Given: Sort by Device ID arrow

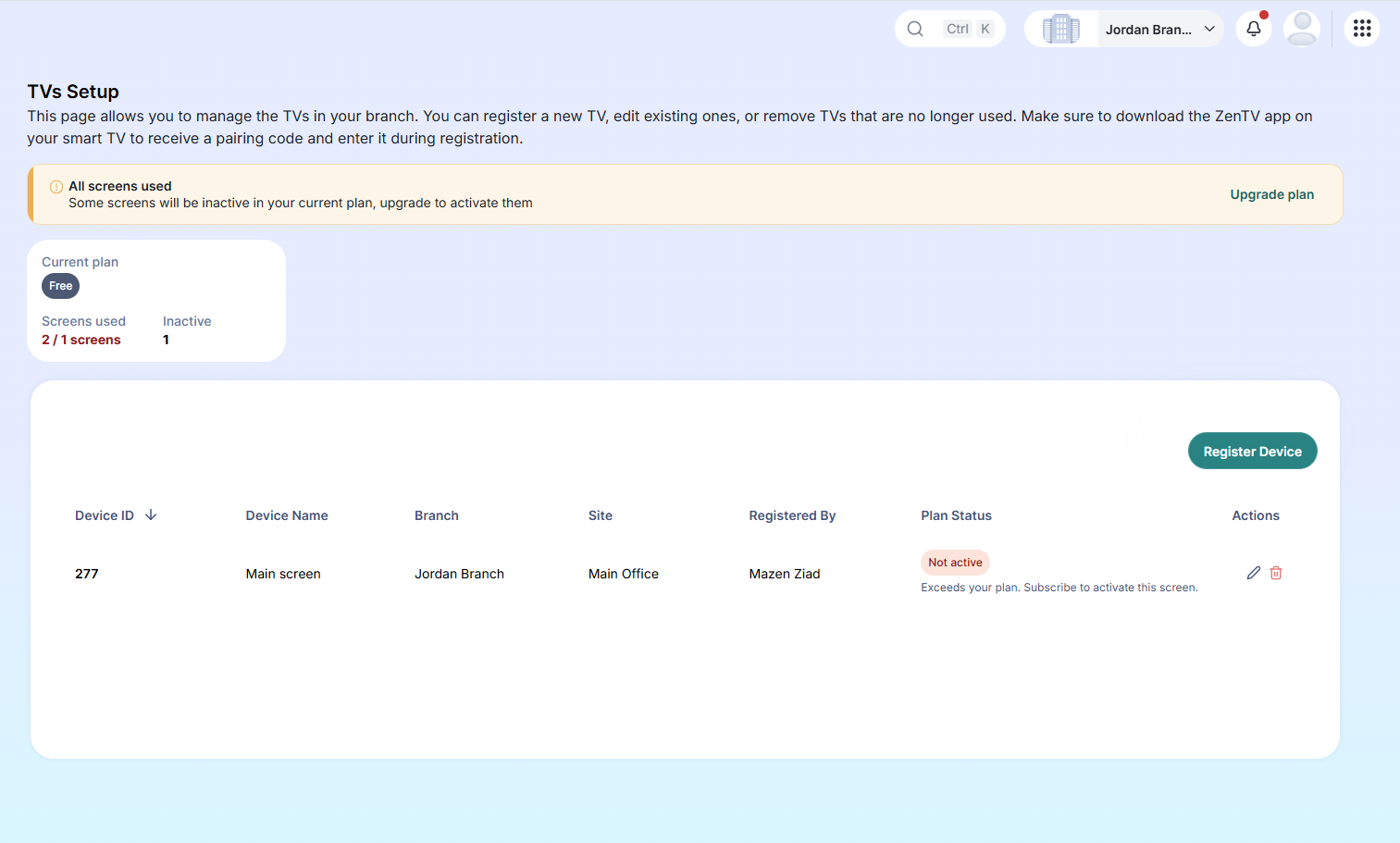Looking at the screenshot, I should coord(151,514).
